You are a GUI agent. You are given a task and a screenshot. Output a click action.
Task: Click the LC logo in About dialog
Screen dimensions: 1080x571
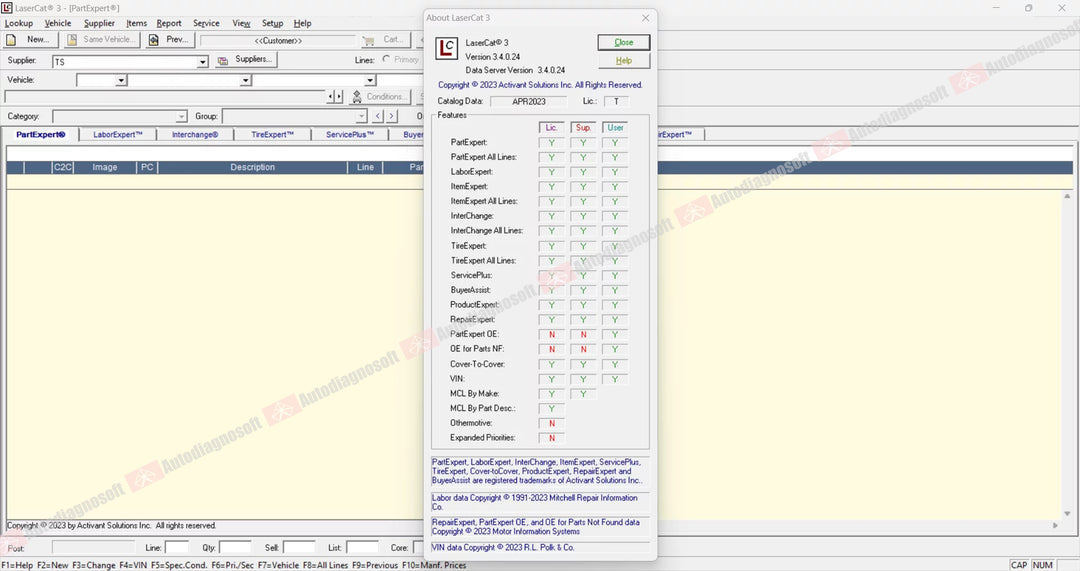pos(446,48)
